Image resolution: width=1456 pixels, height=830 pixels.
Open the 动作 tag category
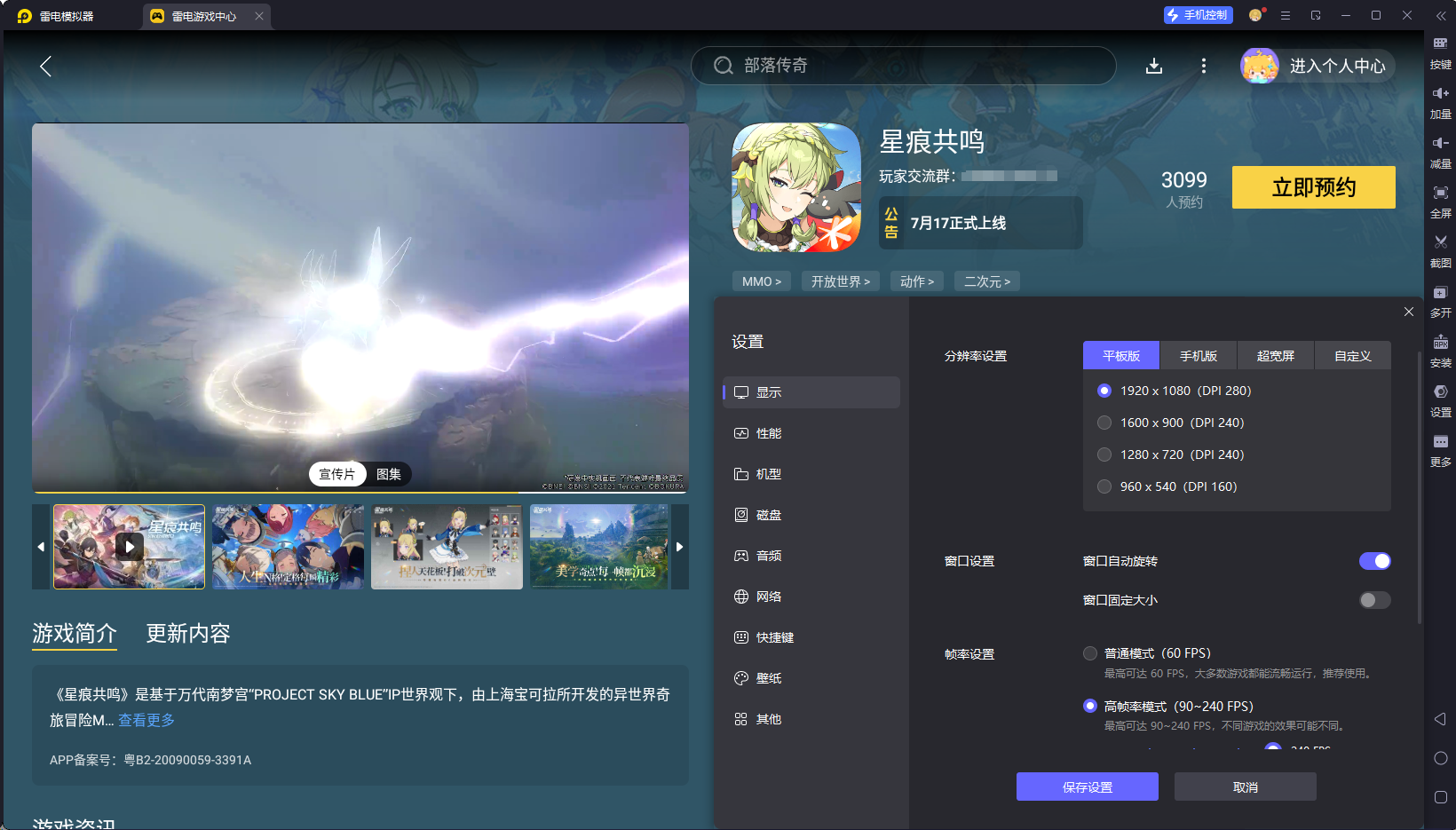[x=917, y=281]
